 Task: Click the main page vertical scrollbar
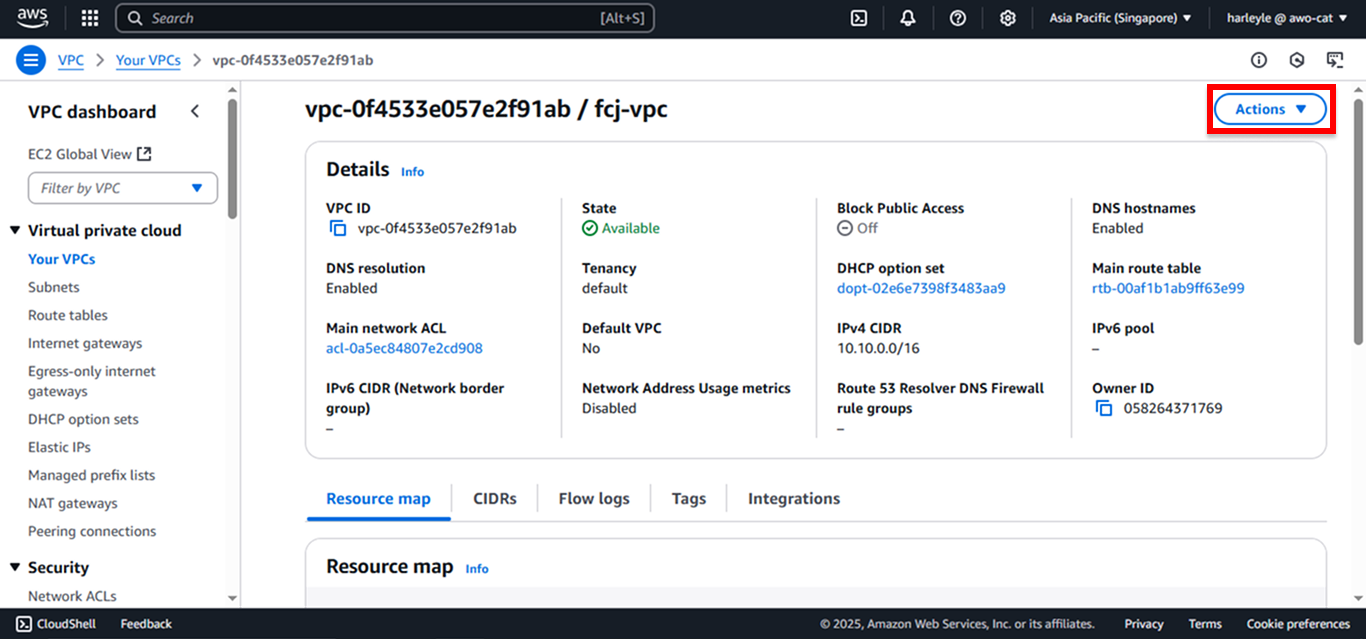[1358, 220]
